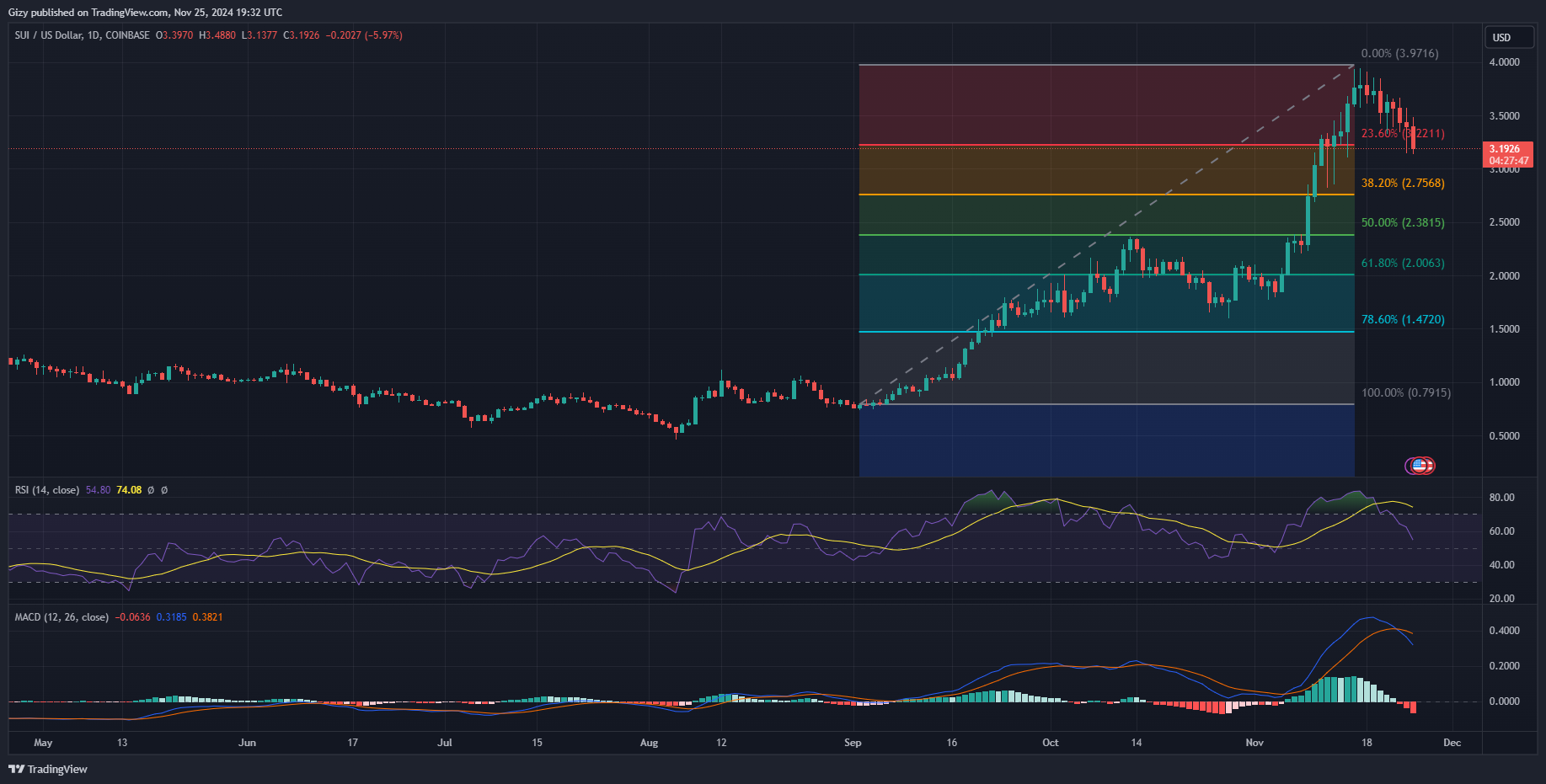The image size is (1546, 784).
Task: Select the Fib 23.60% level label
Action: pos(1403,133)
